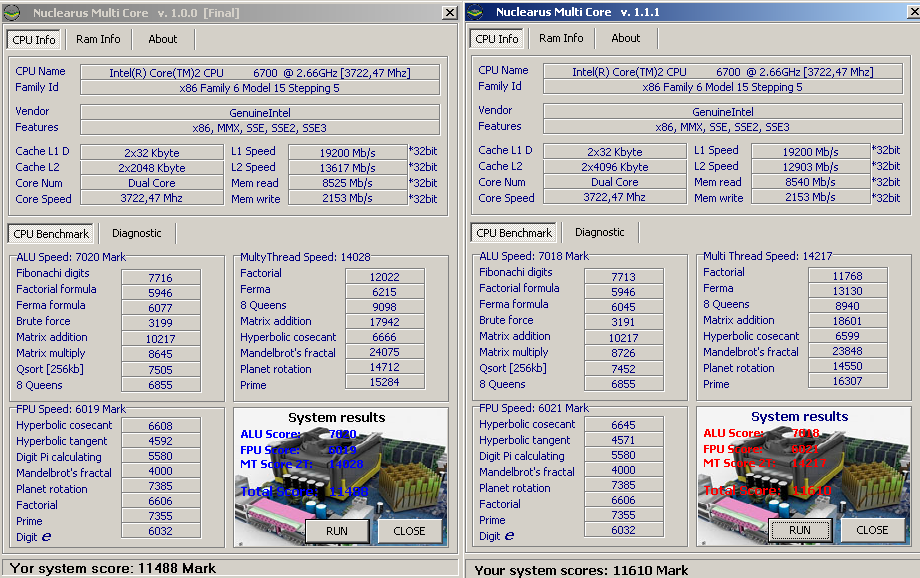Click the Qsort [256kb] value 7452
Screen dimensions: 920x578
(x=624, y=369)
